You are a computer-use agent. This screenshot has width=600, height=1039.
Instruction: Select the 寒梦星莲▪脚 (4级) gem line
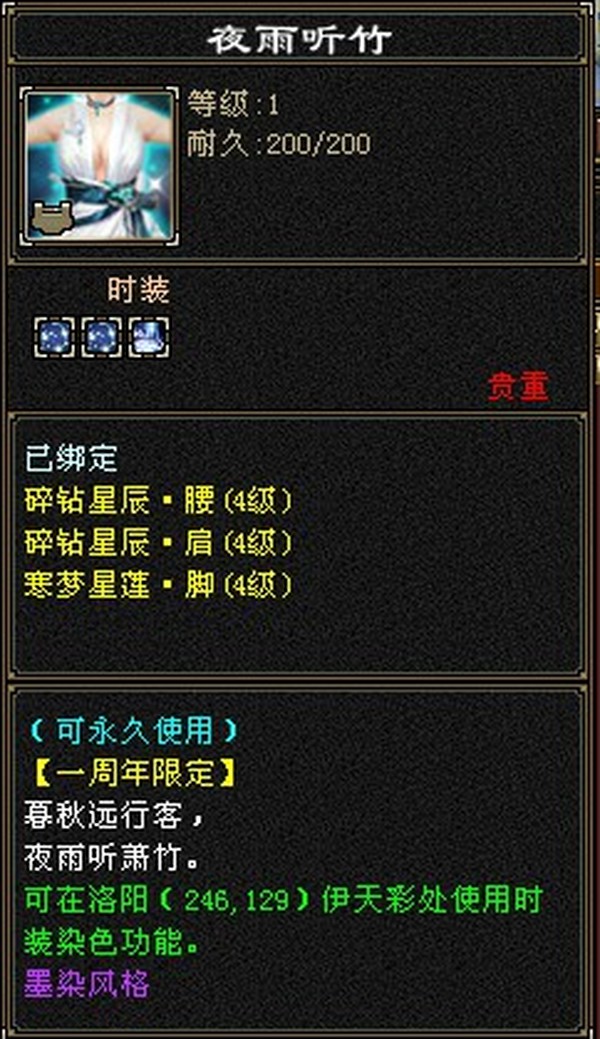(158, 585)
